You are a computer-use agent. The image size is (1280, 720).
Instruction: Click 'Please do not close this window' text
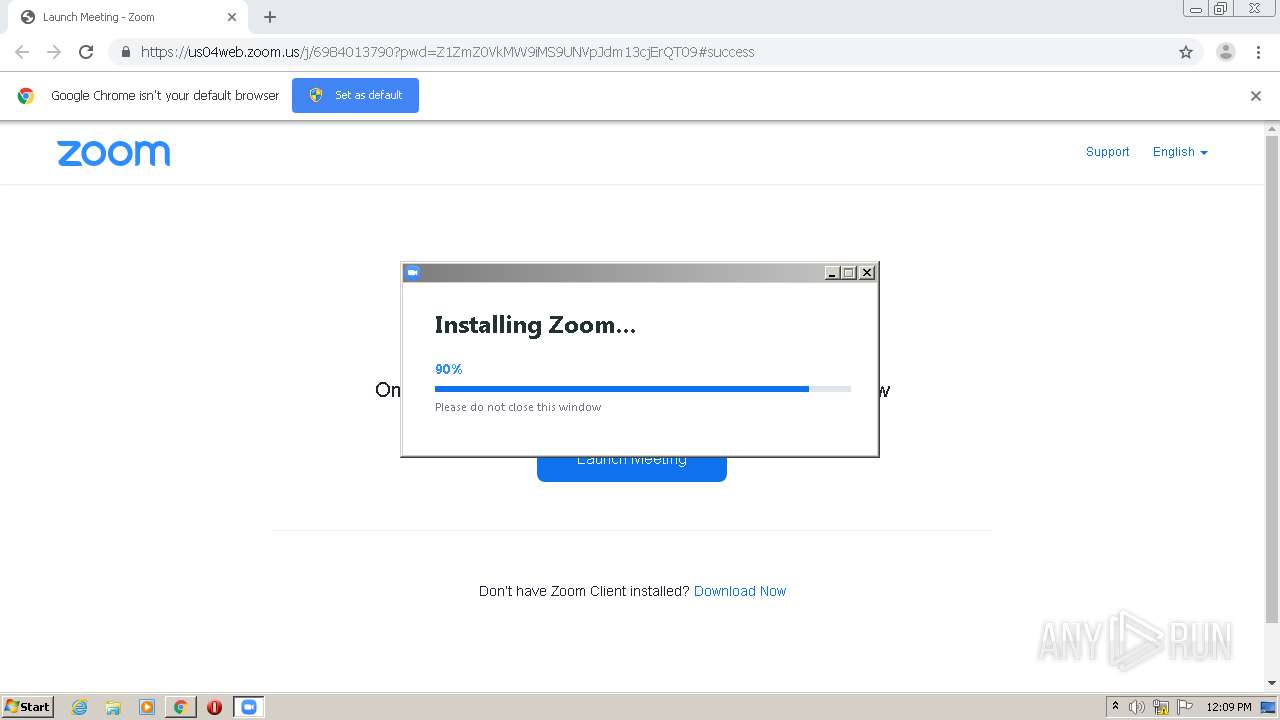coord(518,407)
